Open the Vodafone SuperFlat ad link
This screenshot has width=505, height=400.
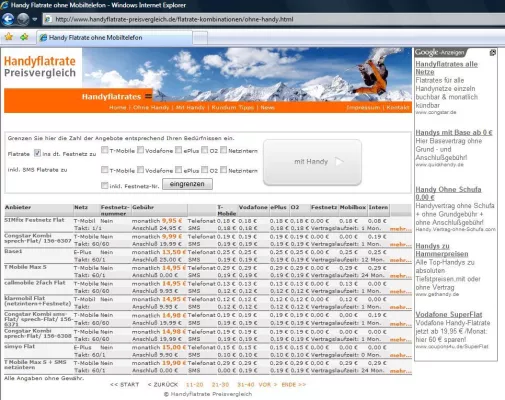tap(449, 314)
